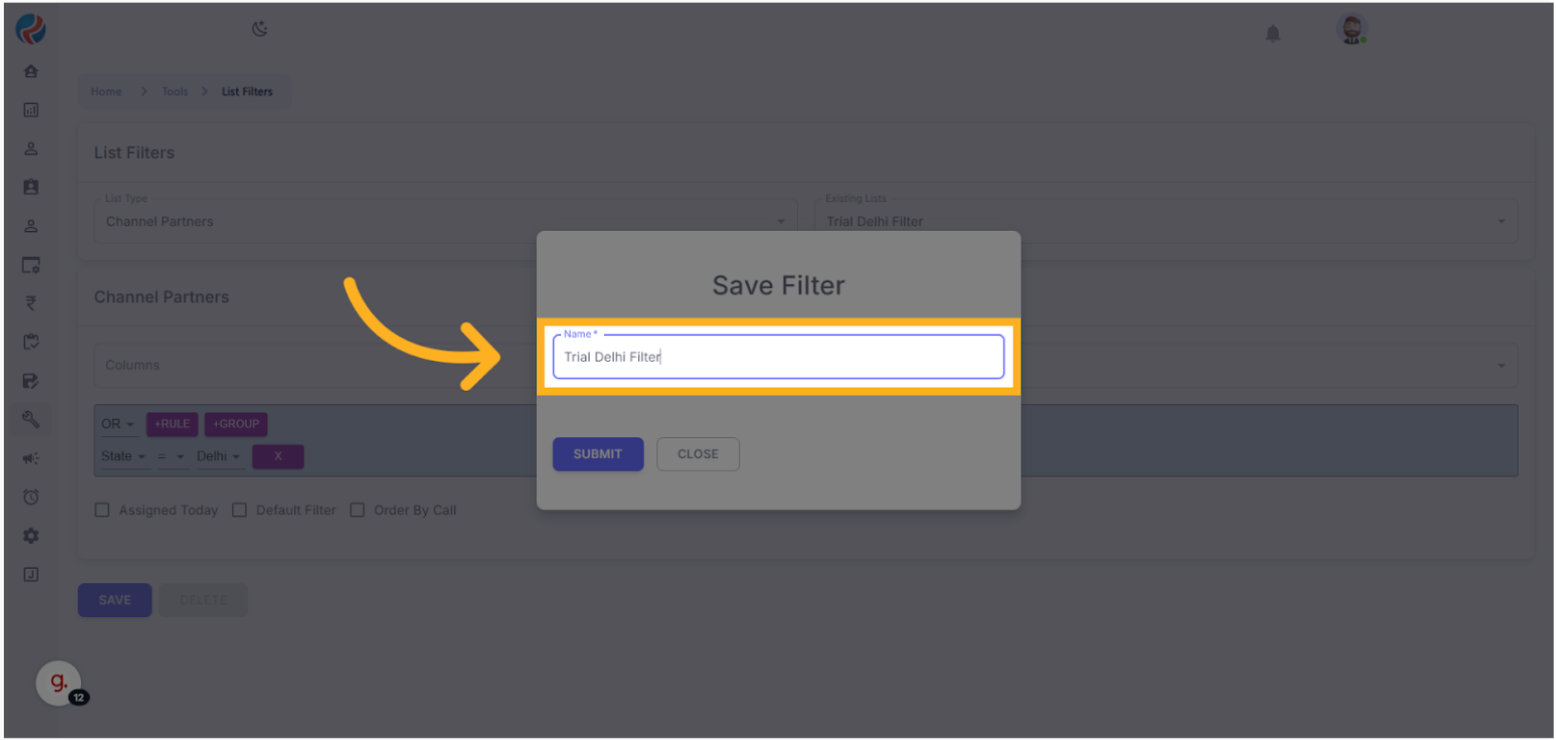Expand the List Type dropdown
1556x740 pixels.
tap(445, 221)
